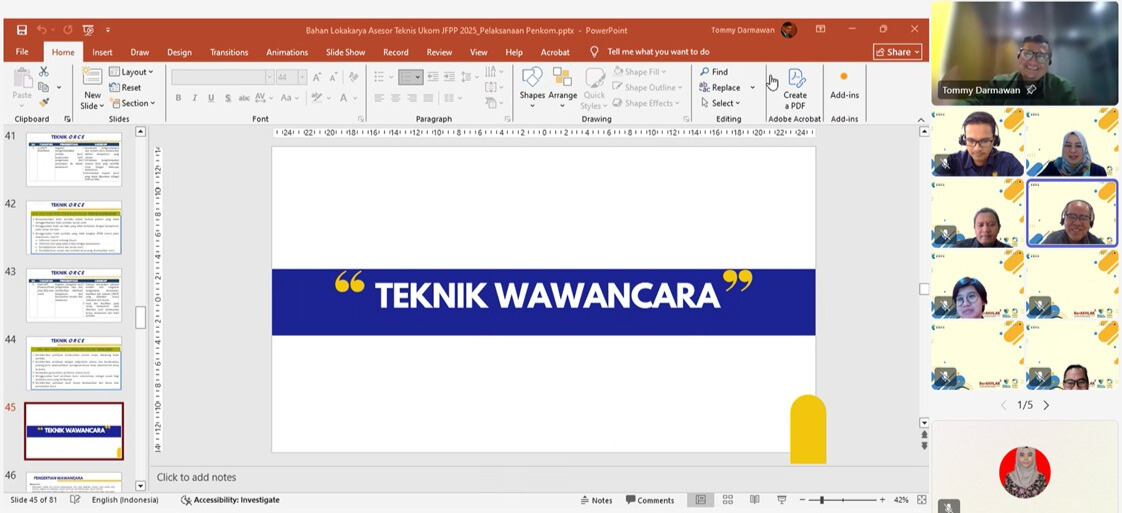
Task: Open the Transitions tab
Action: click(229, 52)
